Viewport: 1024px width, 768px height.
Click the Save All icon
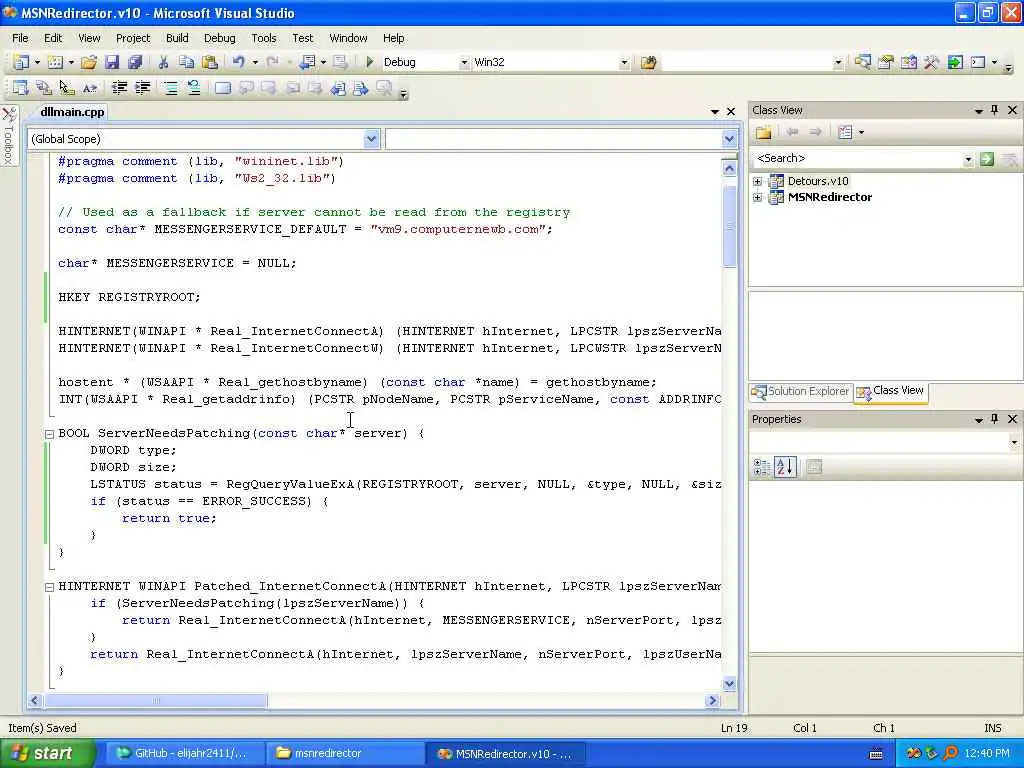click(x=135, y=62)
